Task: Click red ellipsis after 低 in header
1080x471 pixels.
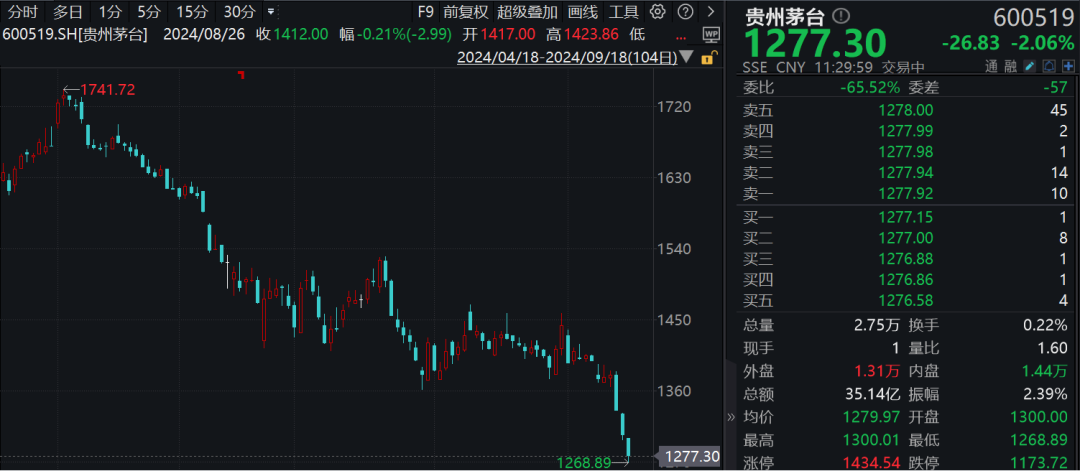Action: click(x=682, y=38)
